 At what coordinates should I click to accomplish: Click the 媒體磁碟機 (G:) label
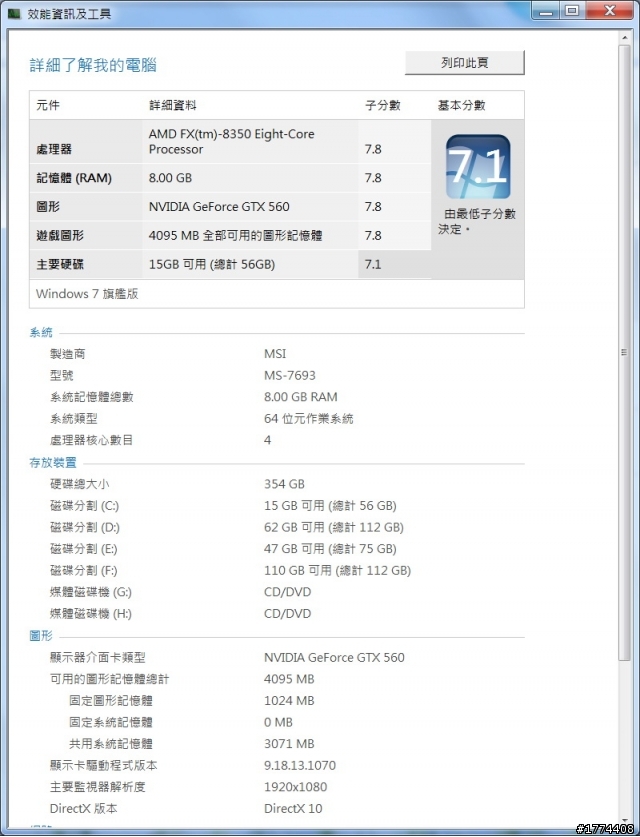(91, 592)
